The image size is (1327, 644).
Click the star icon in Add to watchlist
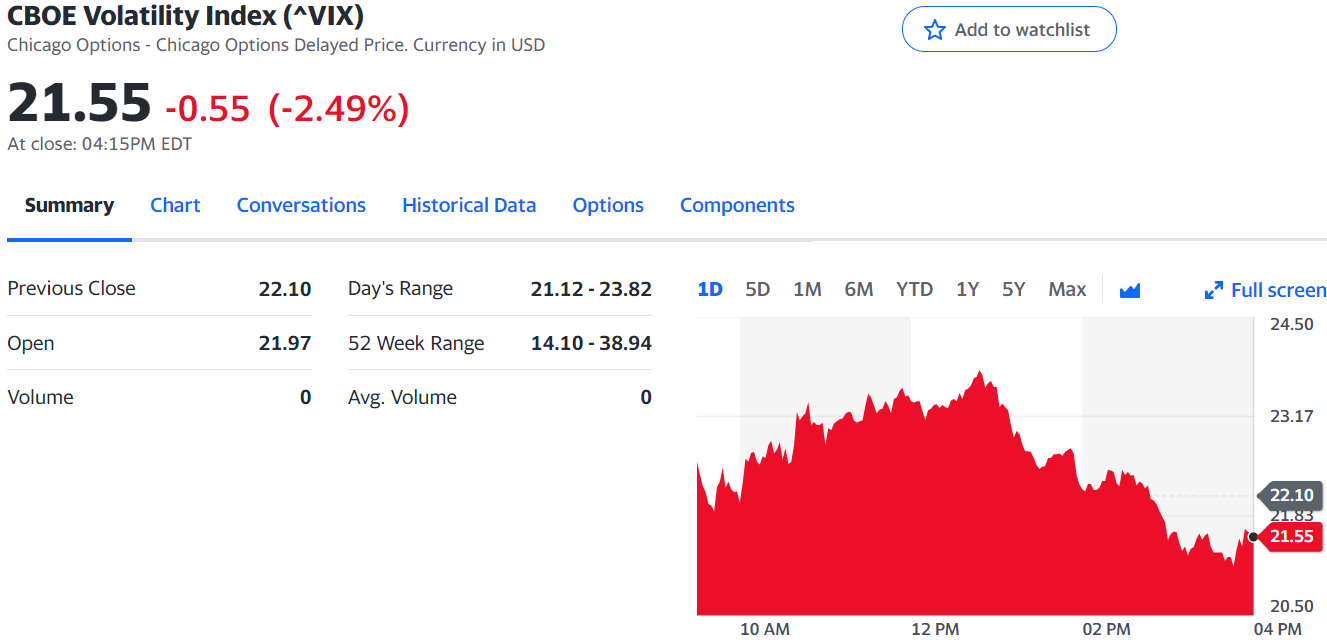pyautogui.click(x=935, y=30)
